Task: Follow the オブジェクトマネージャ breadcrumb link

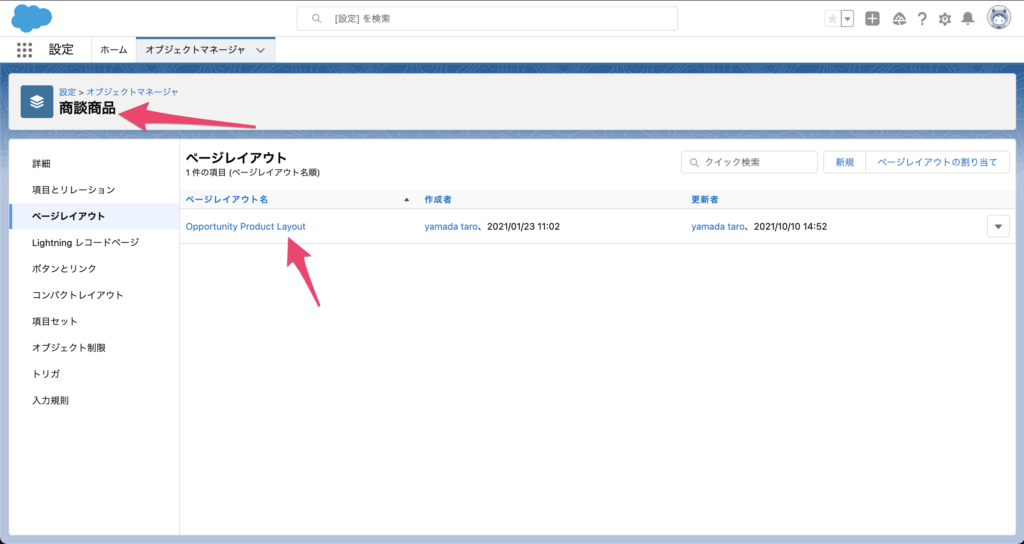Action: pyautogui.click(x=133, y=92)
